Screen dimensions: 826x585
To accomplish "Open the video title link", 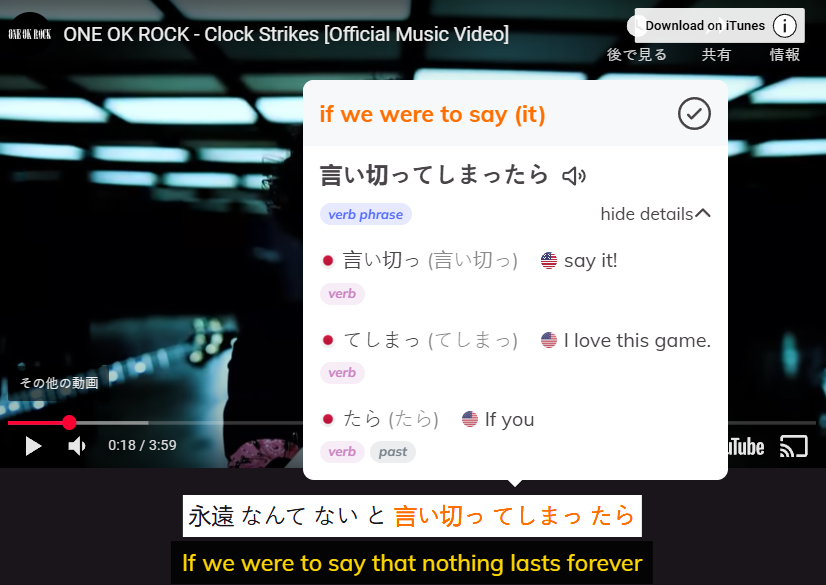I will point(286,34).
